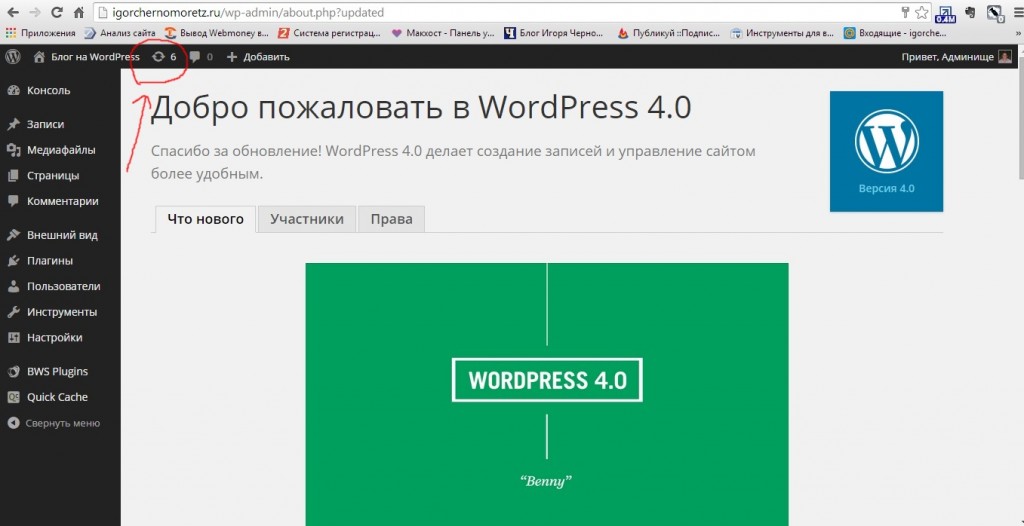Open the Приложения apps bookmark
The image size is (1024, 526).
40,33
